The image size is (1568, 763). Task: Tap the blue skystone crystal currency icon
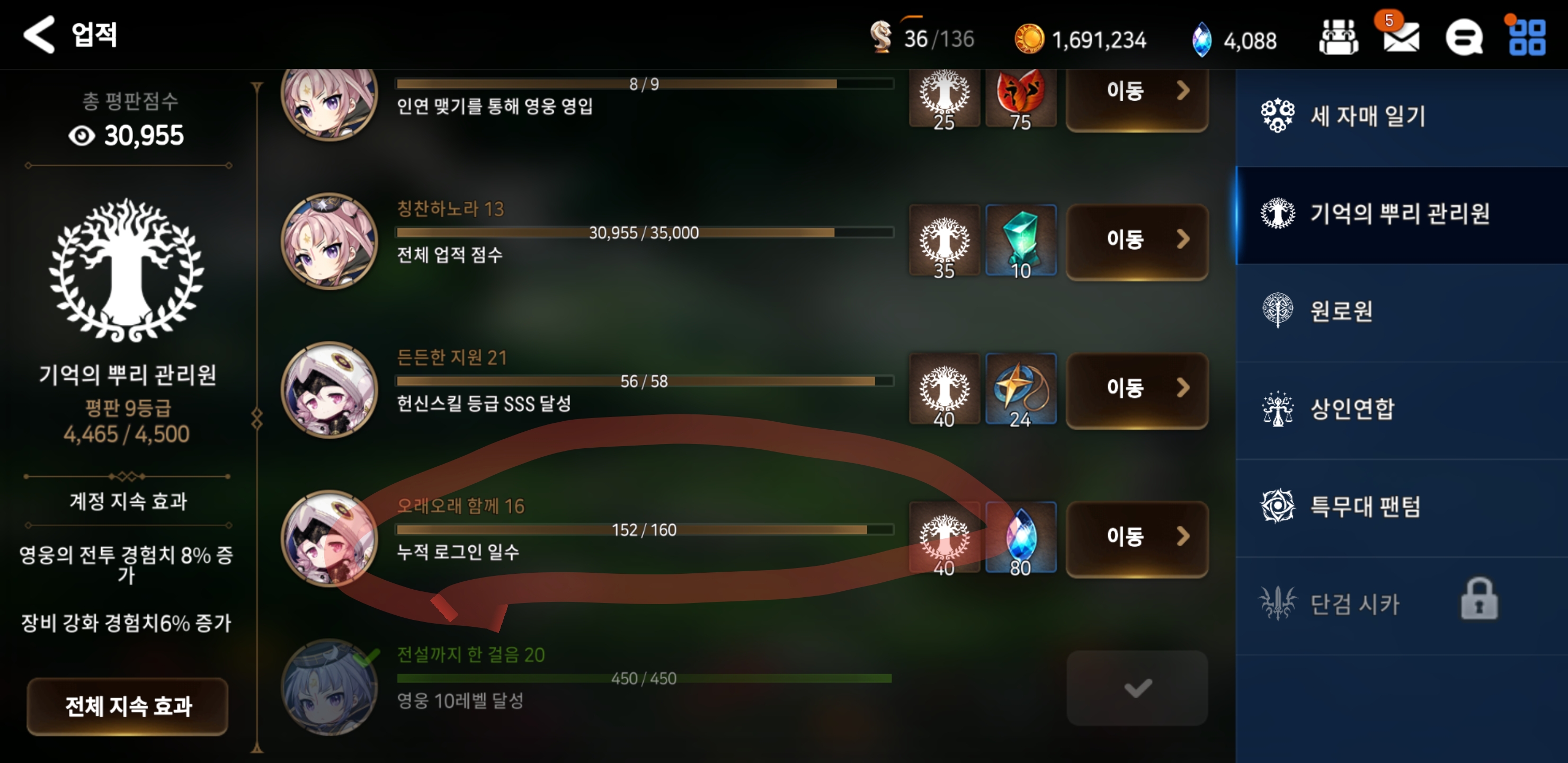1201,40
